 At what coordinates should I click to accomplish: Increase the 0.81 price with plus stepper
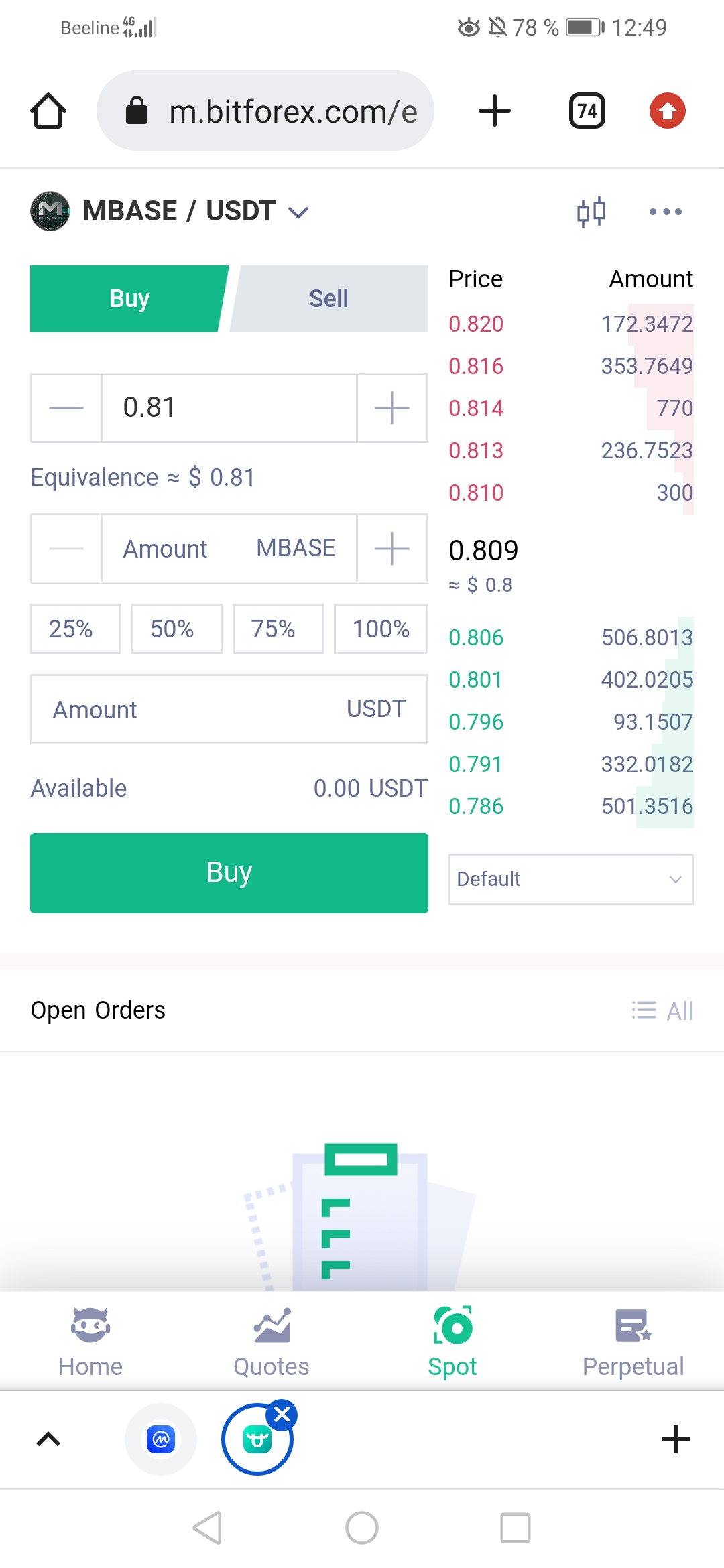392,407
